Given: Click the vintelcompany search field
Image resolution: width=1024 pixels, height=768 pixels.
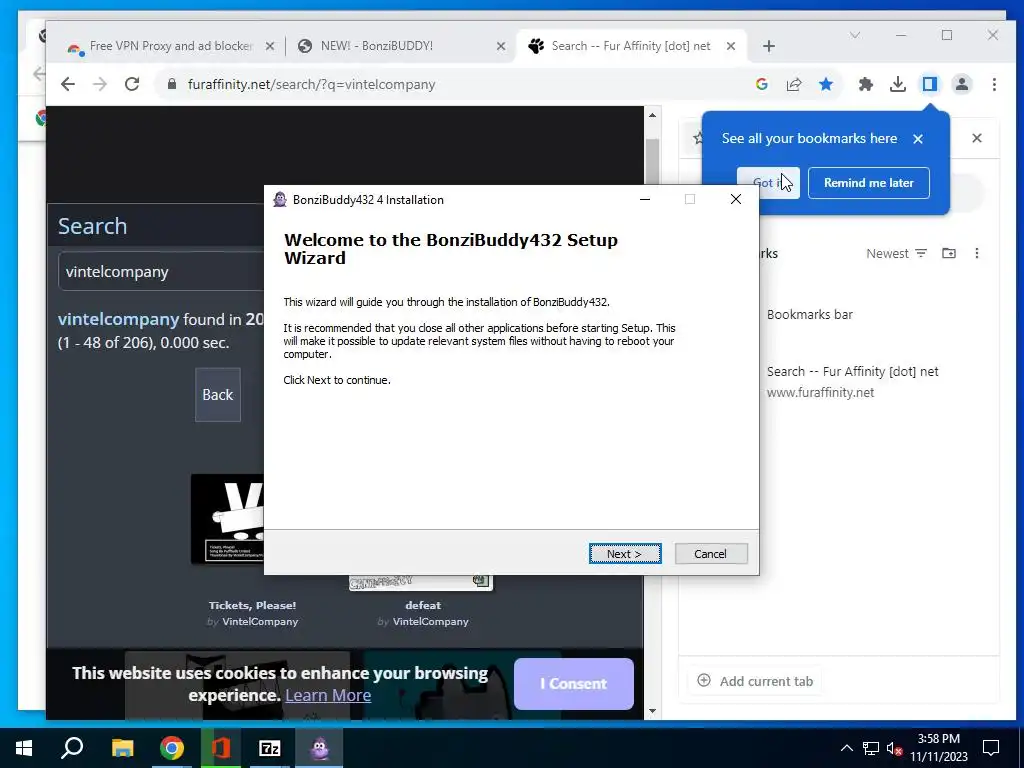Looking at the screenshot, I should (x=161, y=272).
